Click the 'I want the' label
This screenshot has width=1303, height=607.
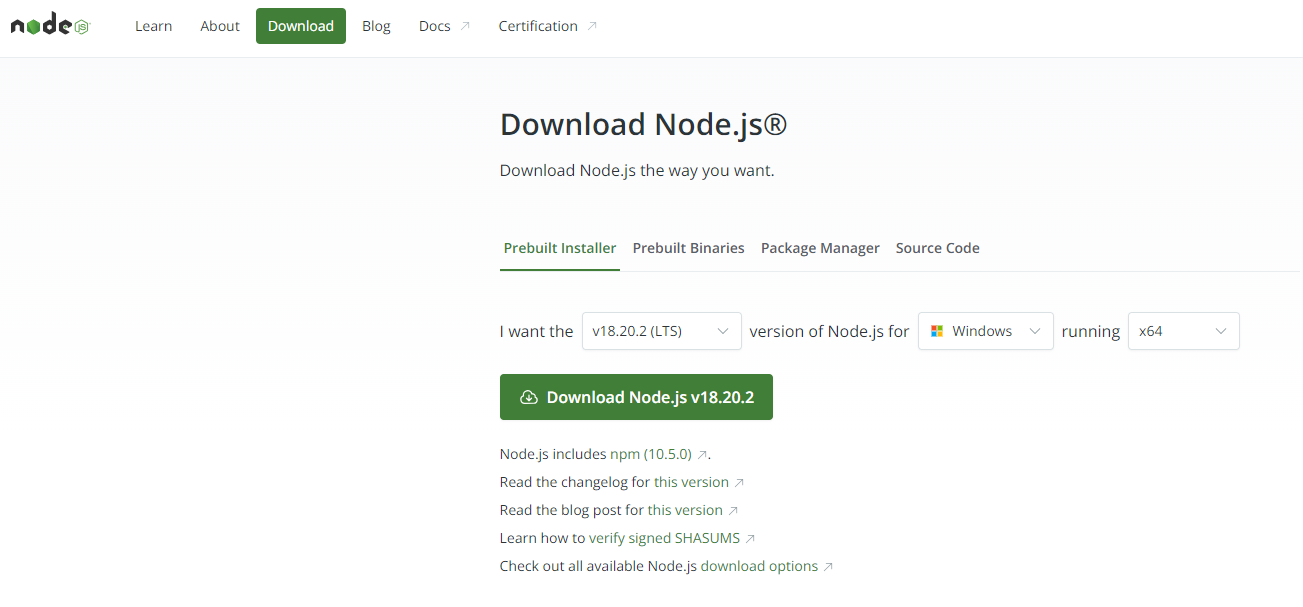click(x=537, y=331)
